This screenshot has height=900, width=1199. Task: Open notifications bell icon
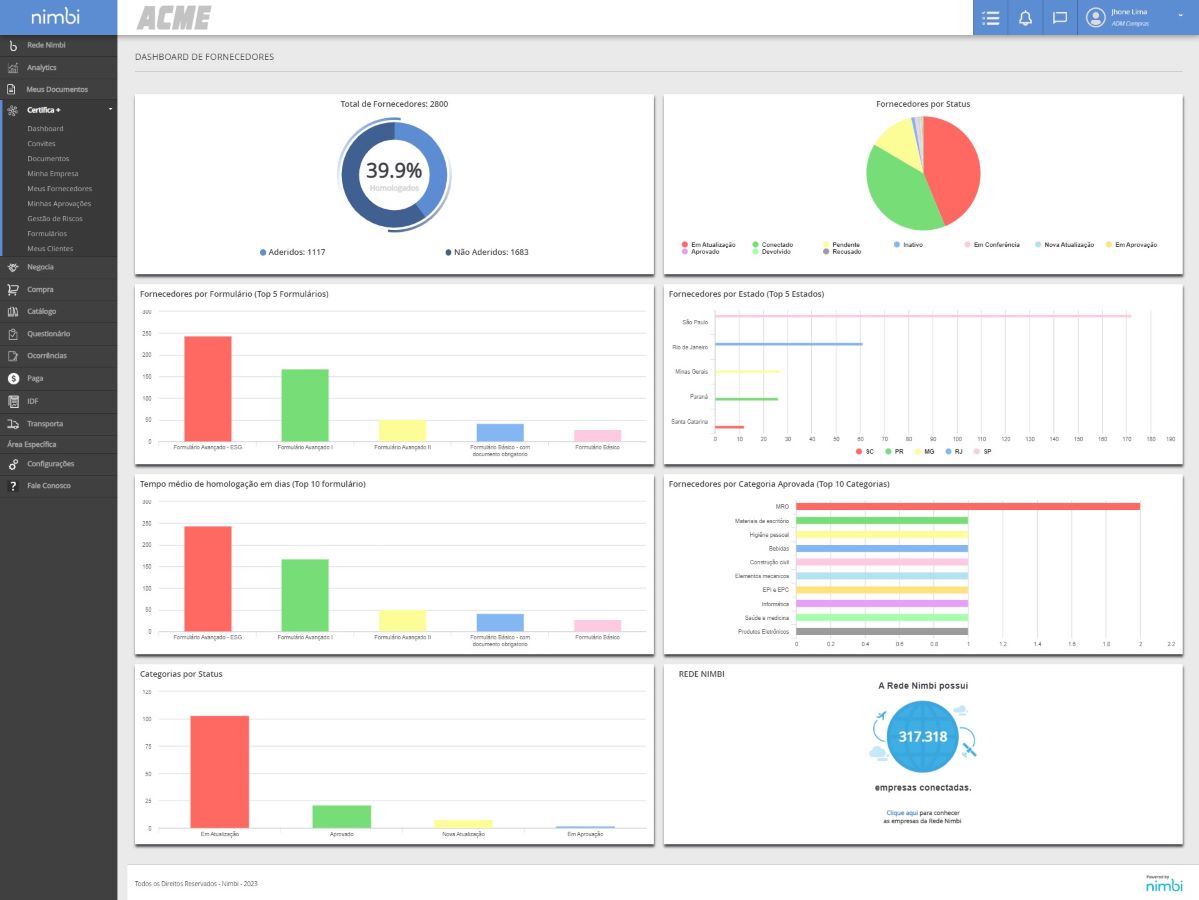tap(1025, 18)
